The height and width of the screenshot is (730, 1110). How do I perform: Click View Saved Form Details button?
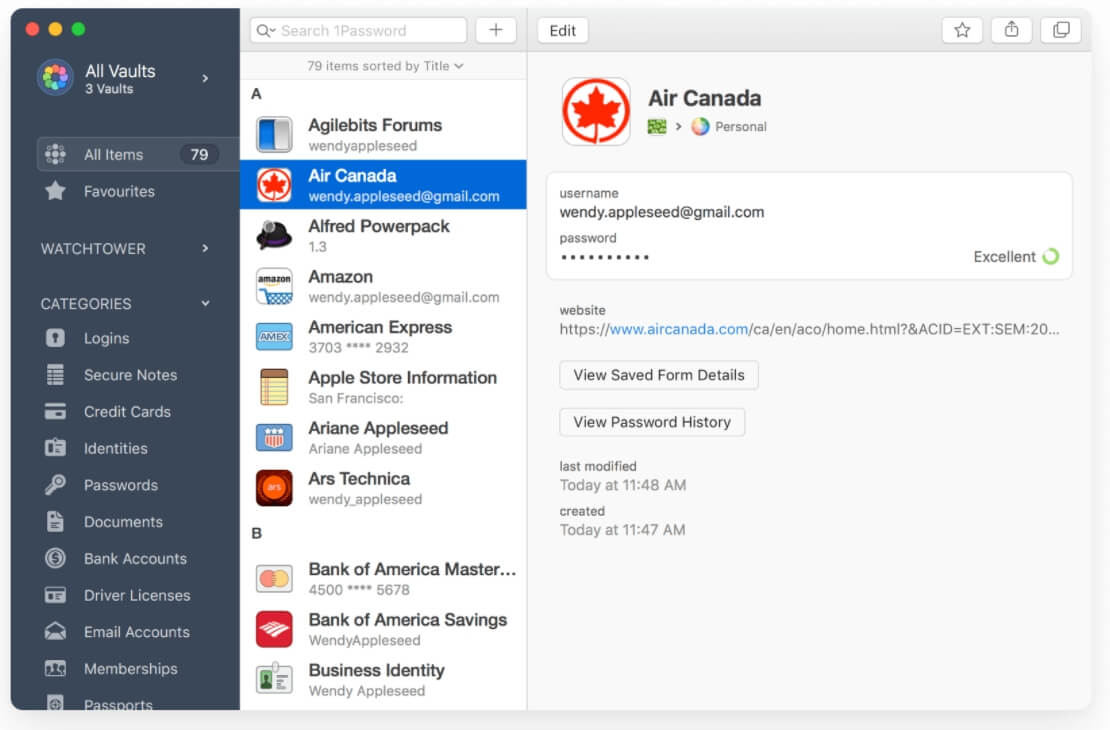click(659, 375)
